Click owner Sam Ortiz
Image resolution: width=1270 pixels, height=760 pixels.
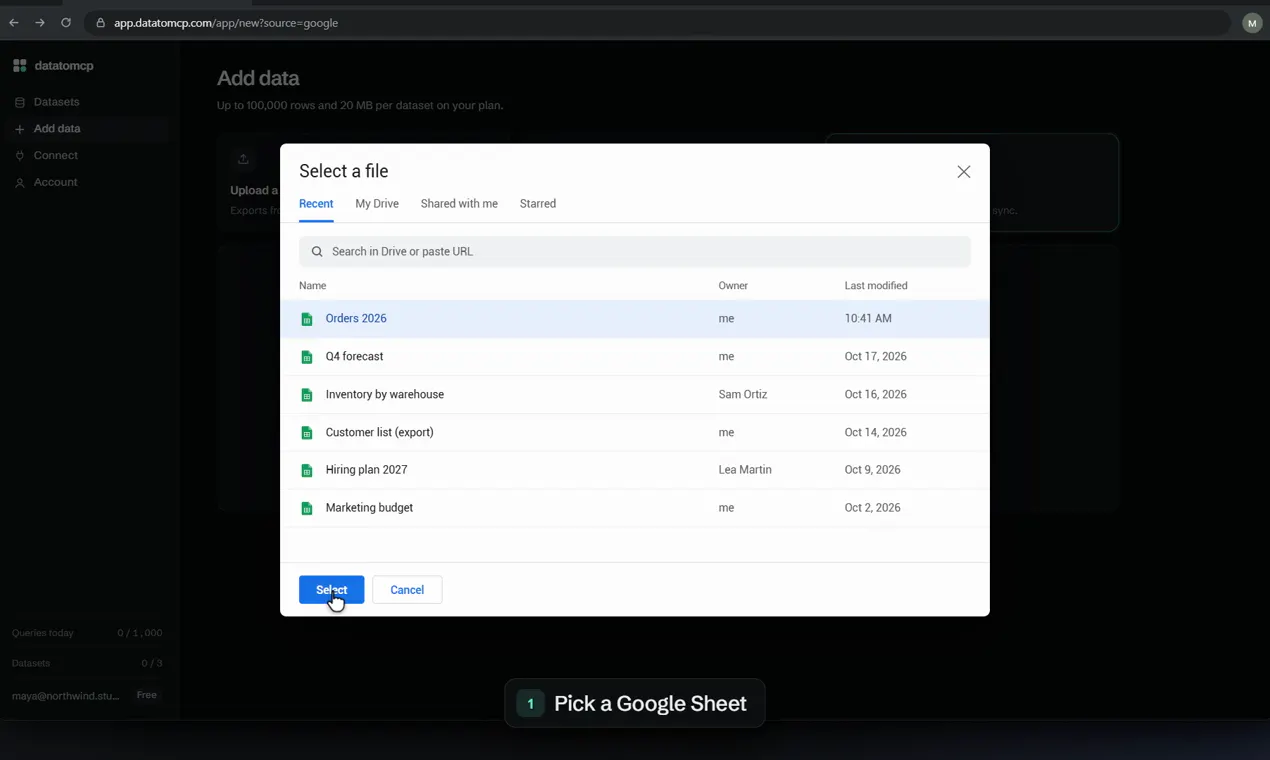tap(743, 395)
